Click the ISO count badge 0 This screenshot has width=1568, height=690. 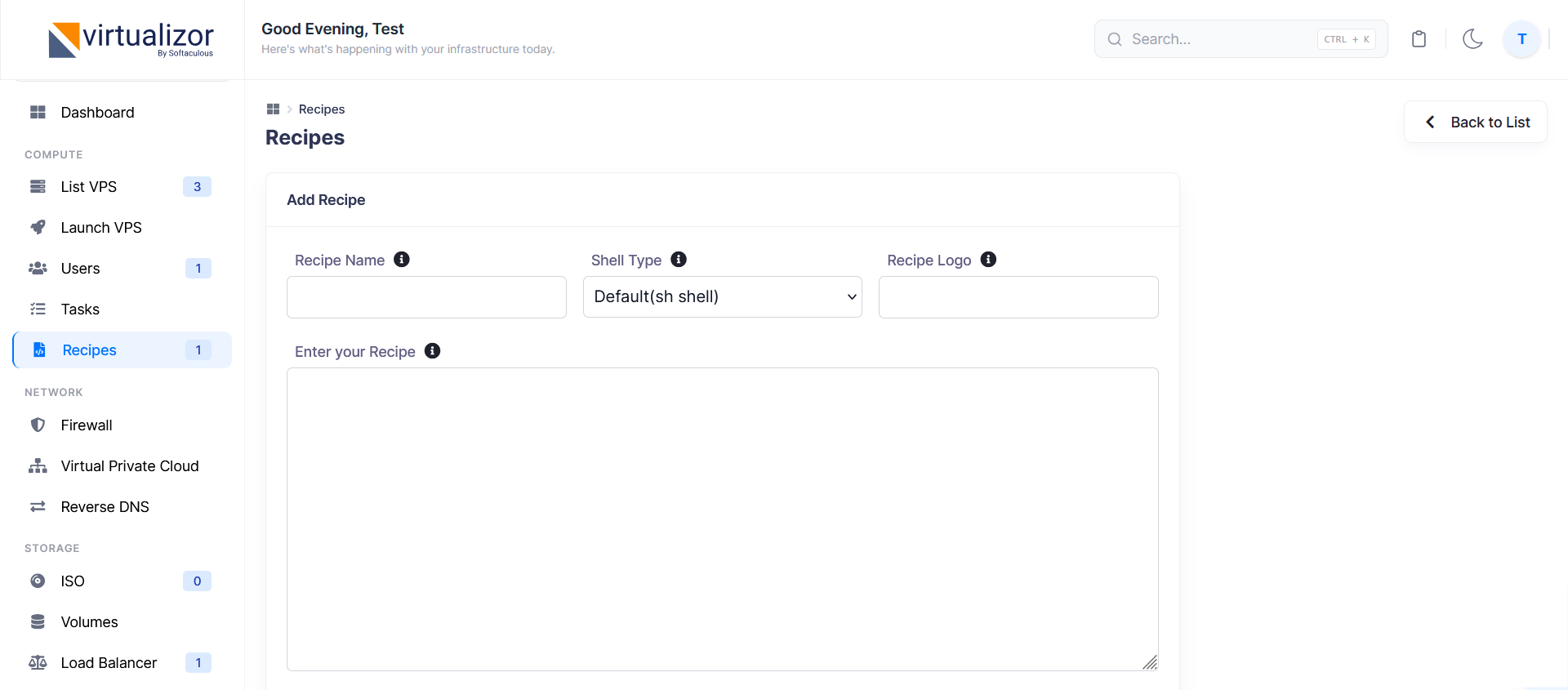click(197, 581)
